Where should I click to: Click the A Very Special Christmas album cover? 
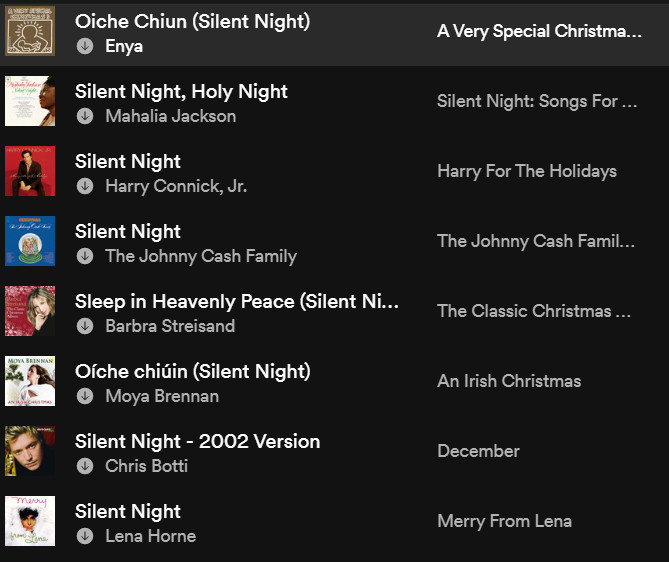pyautogui.click(x=30, y=31)
